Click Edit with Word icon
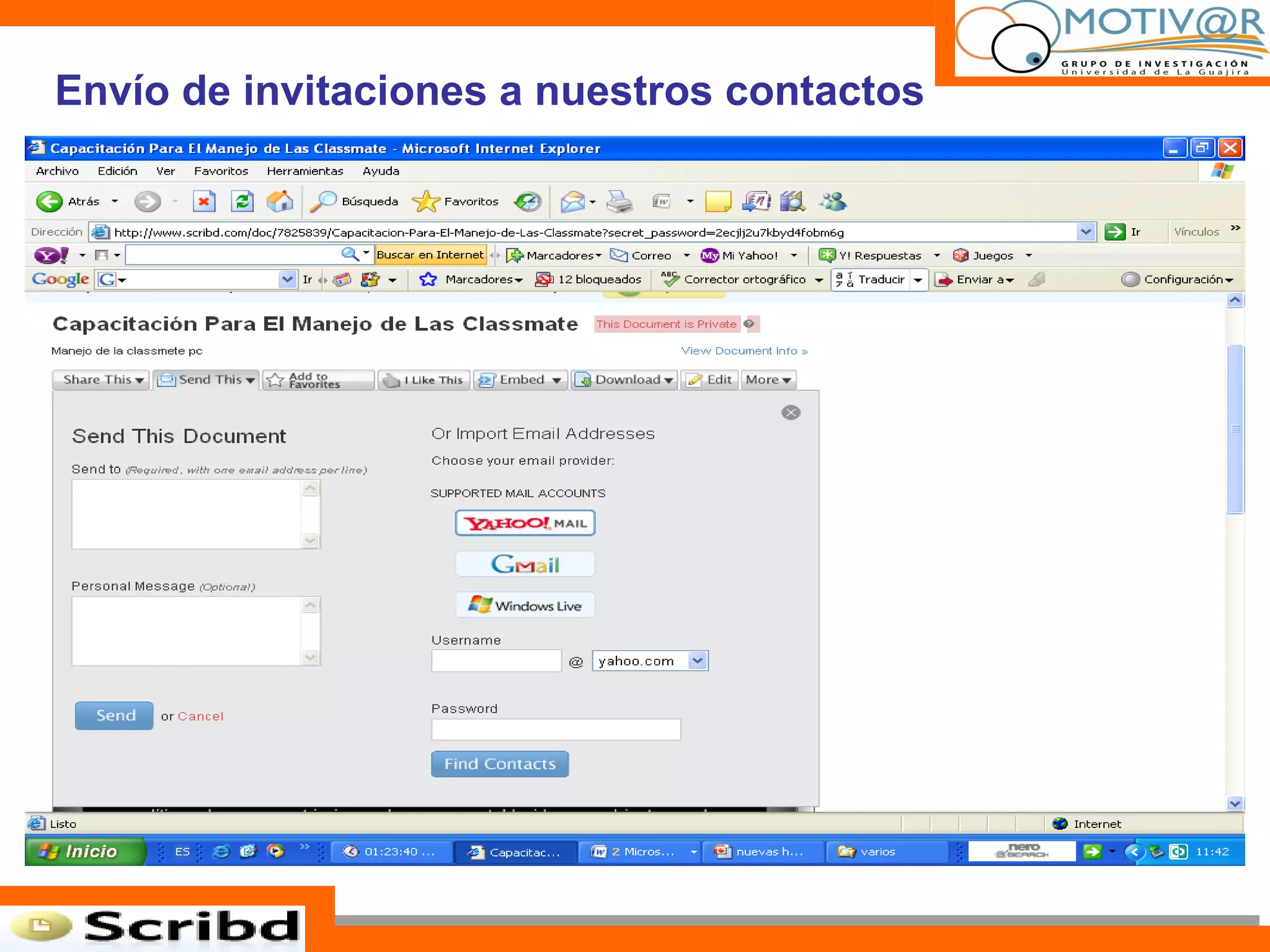The height and width of the screenshot is (952, 1270). pos(662,201)
